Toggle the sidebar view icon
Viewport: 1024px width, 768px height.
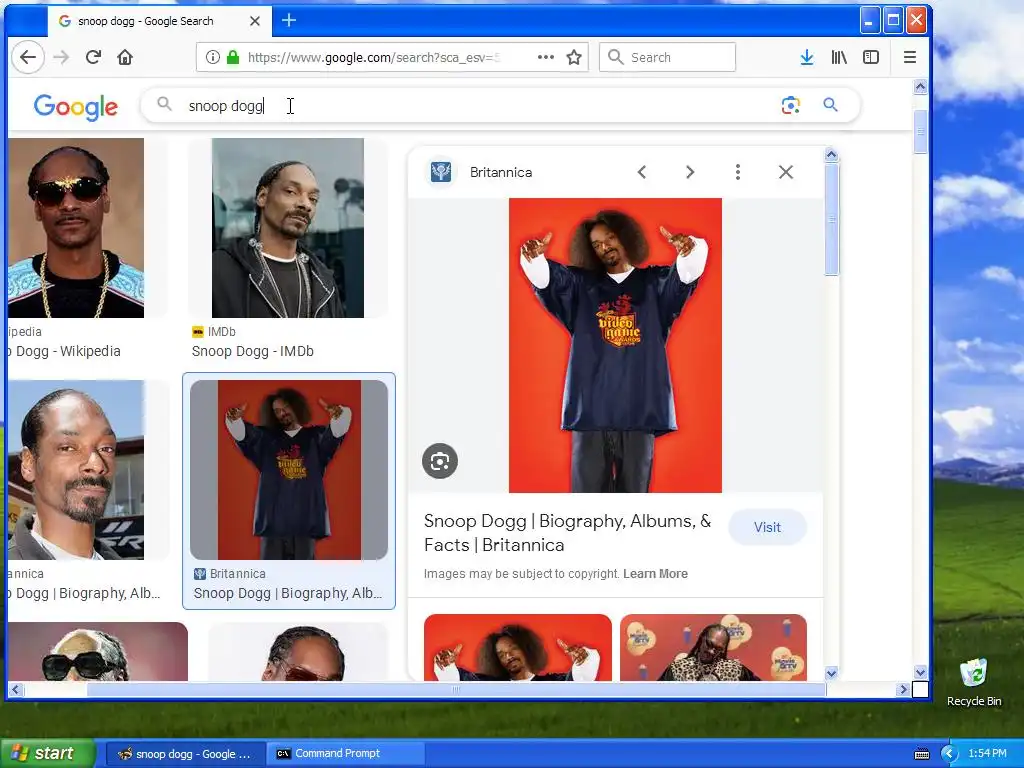(x=871, y=57)
